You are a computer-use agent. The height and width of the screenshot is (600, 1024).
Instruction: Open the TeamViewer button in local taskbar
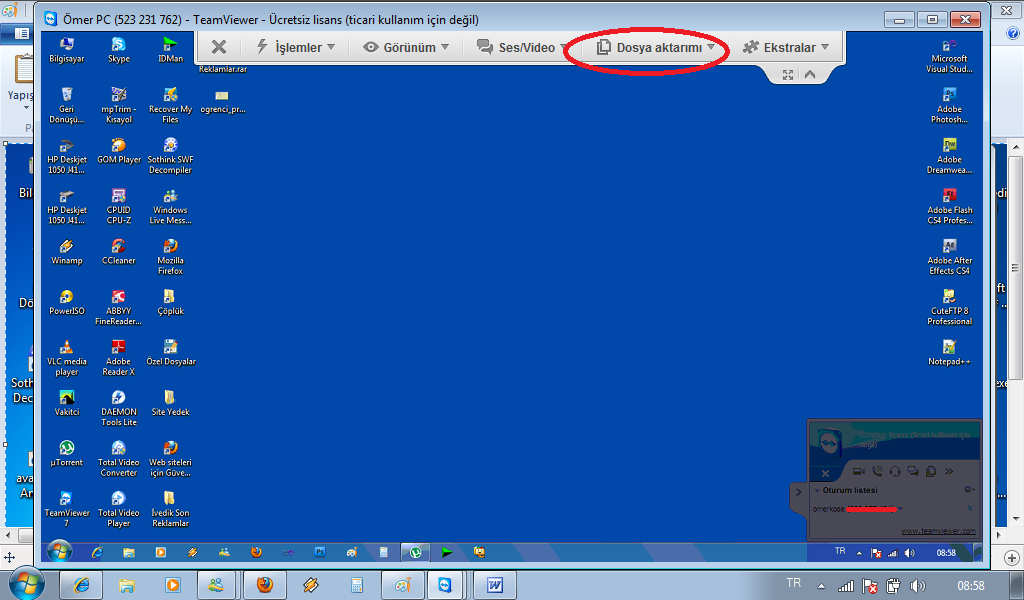(x=445, y=585)
